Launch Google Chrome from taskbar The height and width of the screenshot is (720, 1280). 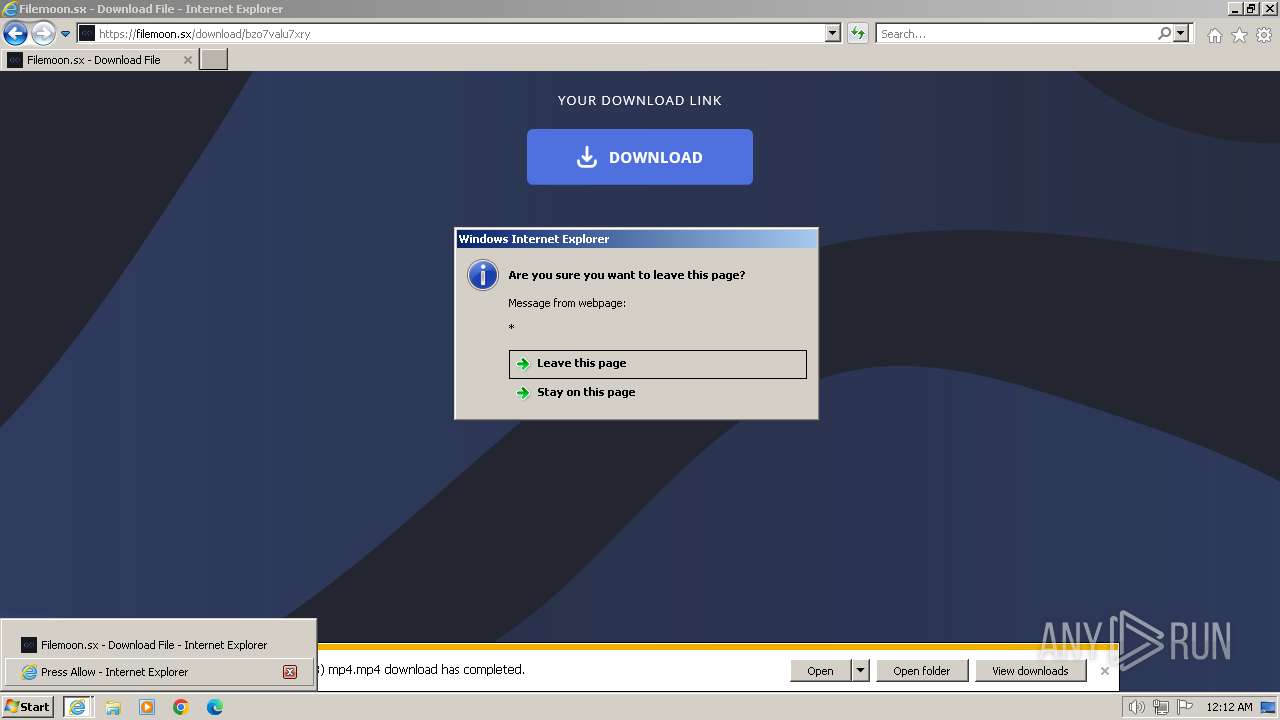click(x=181, y=707)
